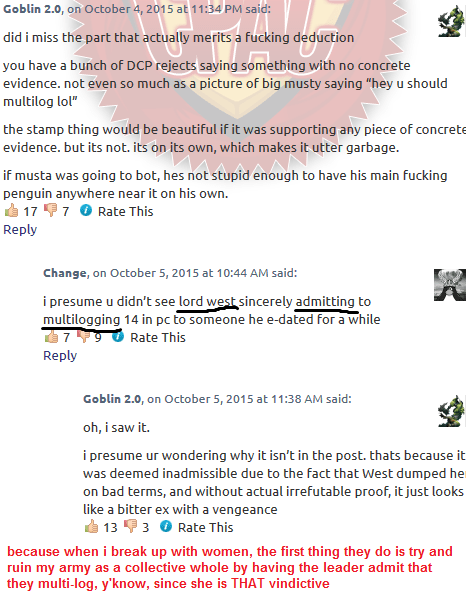The width and height of the screenshot is (466, 607).
Task: Click Goblin 2.0's avatar on top comment
Action: coord(452,21)
